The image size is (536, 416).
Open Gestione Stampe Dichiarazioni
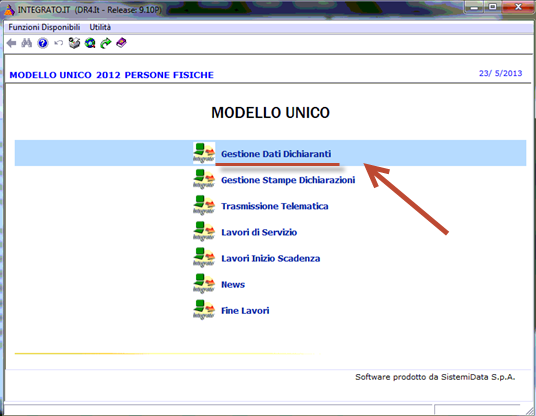pyautogui.click(x=288, y=180)
